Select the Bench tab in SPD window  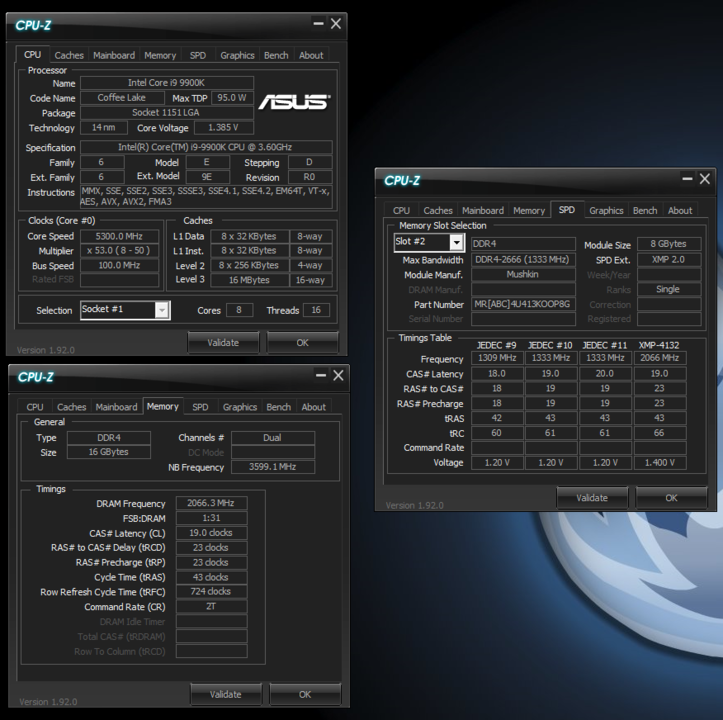coord(645,211)
